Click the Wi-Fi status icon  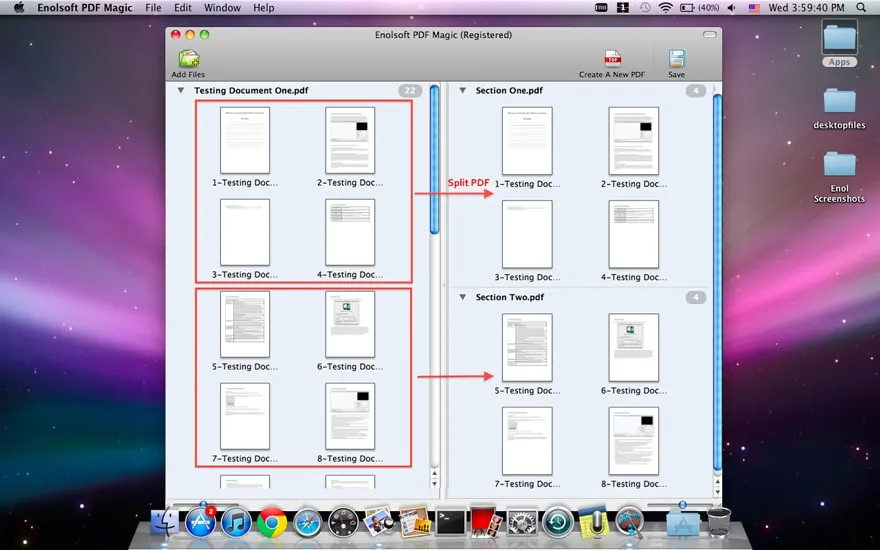[666, 7]
